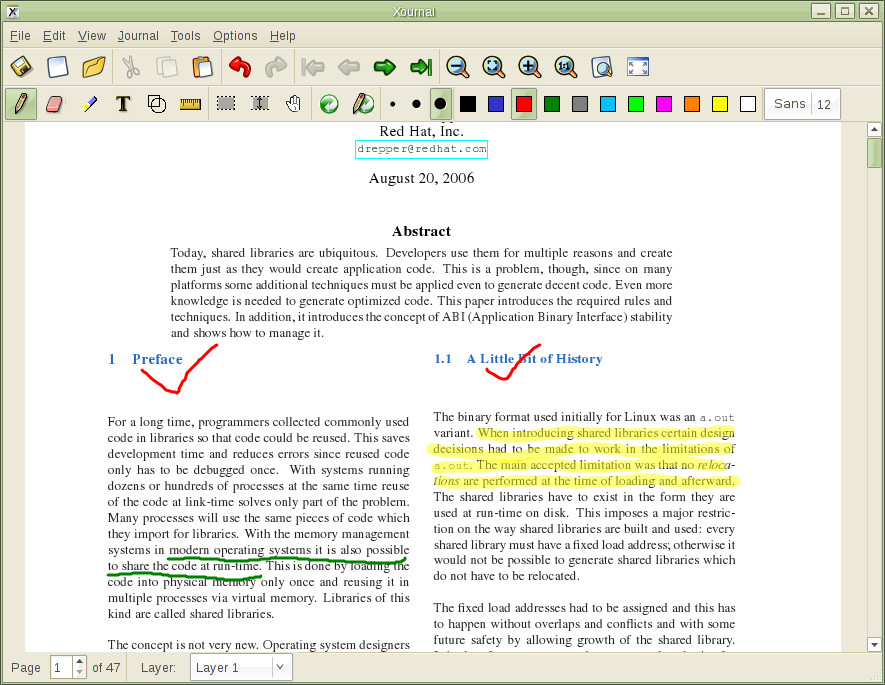Open a file with the folder icon
The image size is (885, 685).
94,67
